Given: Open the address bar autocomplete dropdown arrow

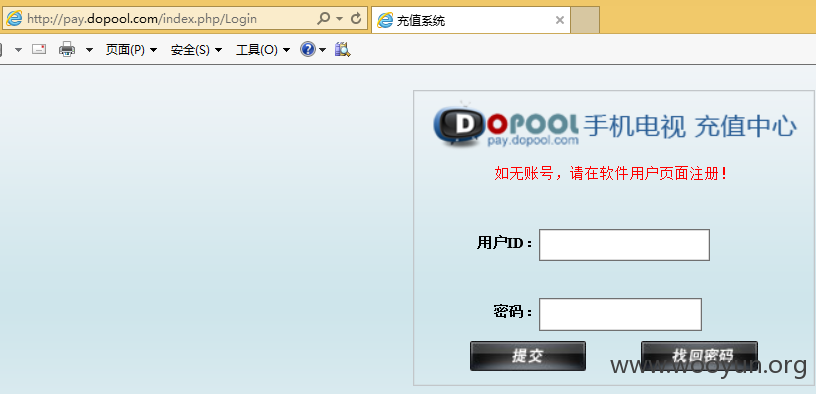Looking at the screenshot, I should (339, 19).
